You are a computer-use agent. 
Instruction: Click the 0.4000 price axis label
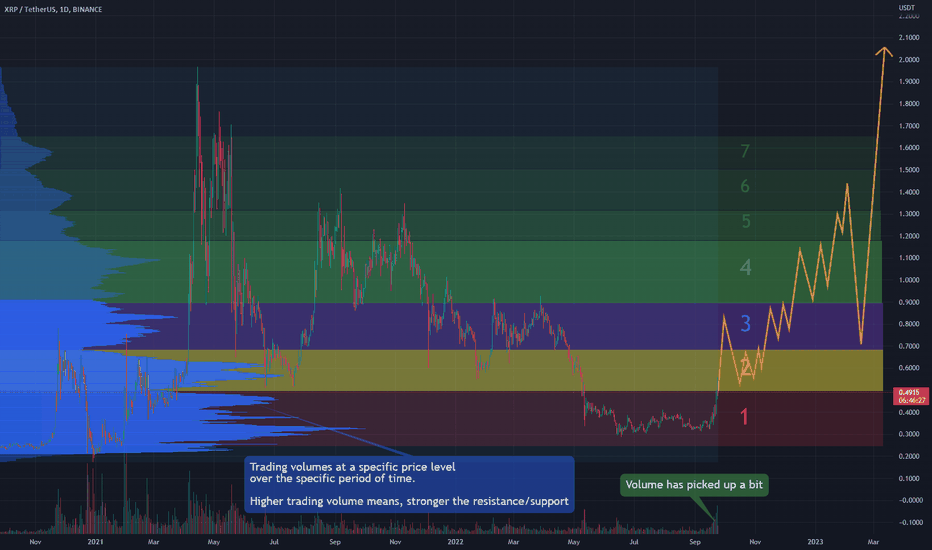[x=909, y=412]
